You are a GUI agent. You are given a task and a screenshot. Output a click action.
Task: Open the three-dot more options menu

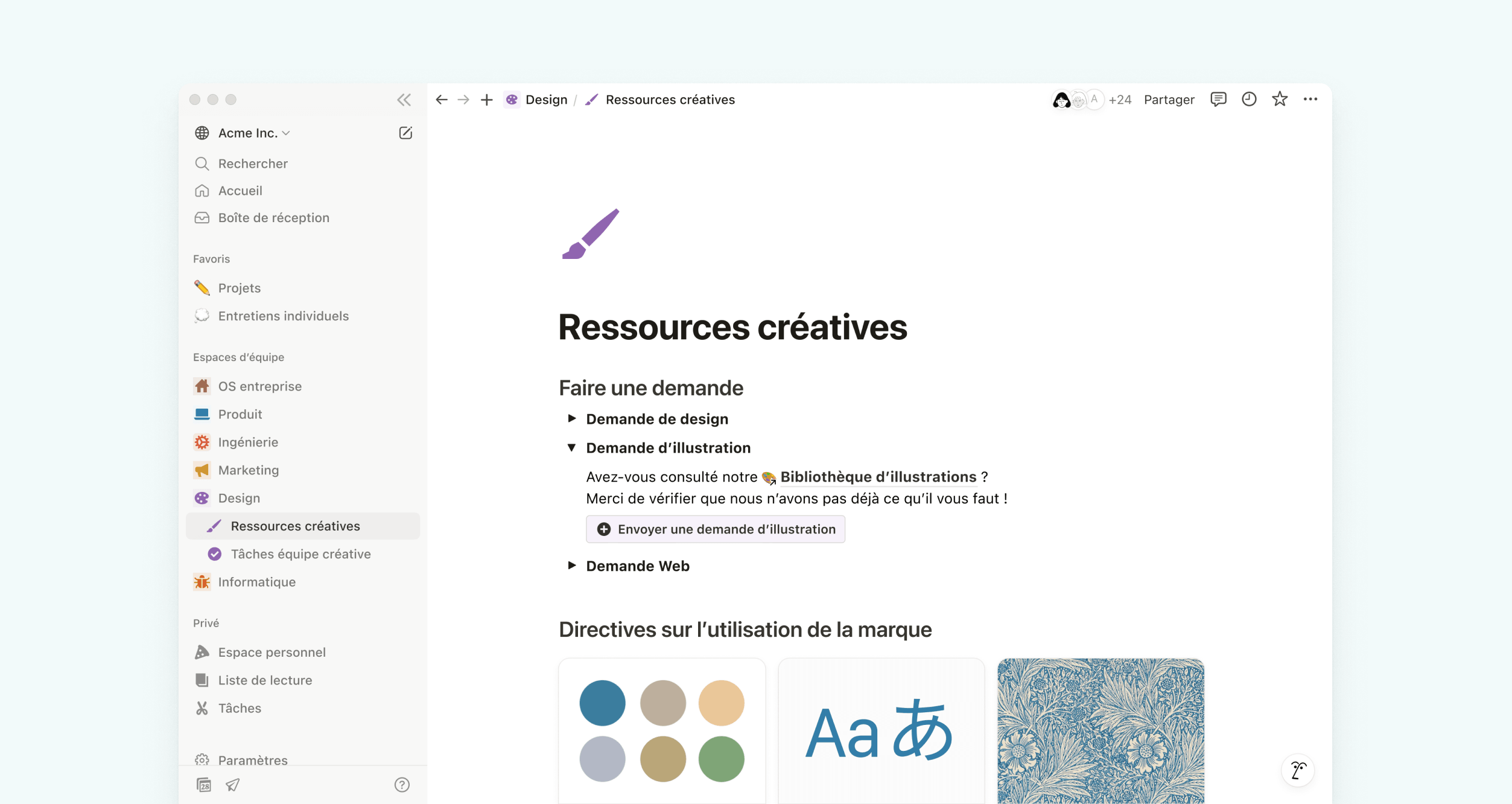1310,99
